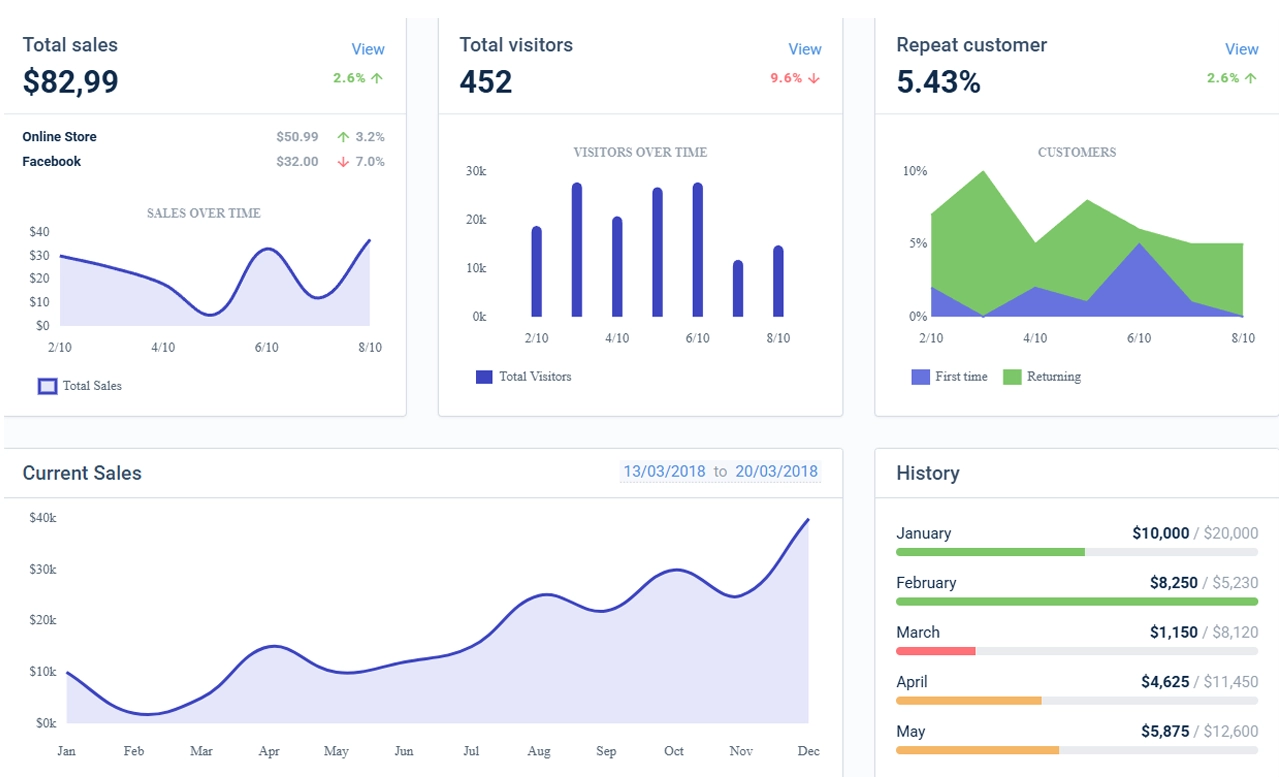Click the green up arrow beside Online Store 3.2%
This screenshot has height=777, width=1279.
coord(343,137)
